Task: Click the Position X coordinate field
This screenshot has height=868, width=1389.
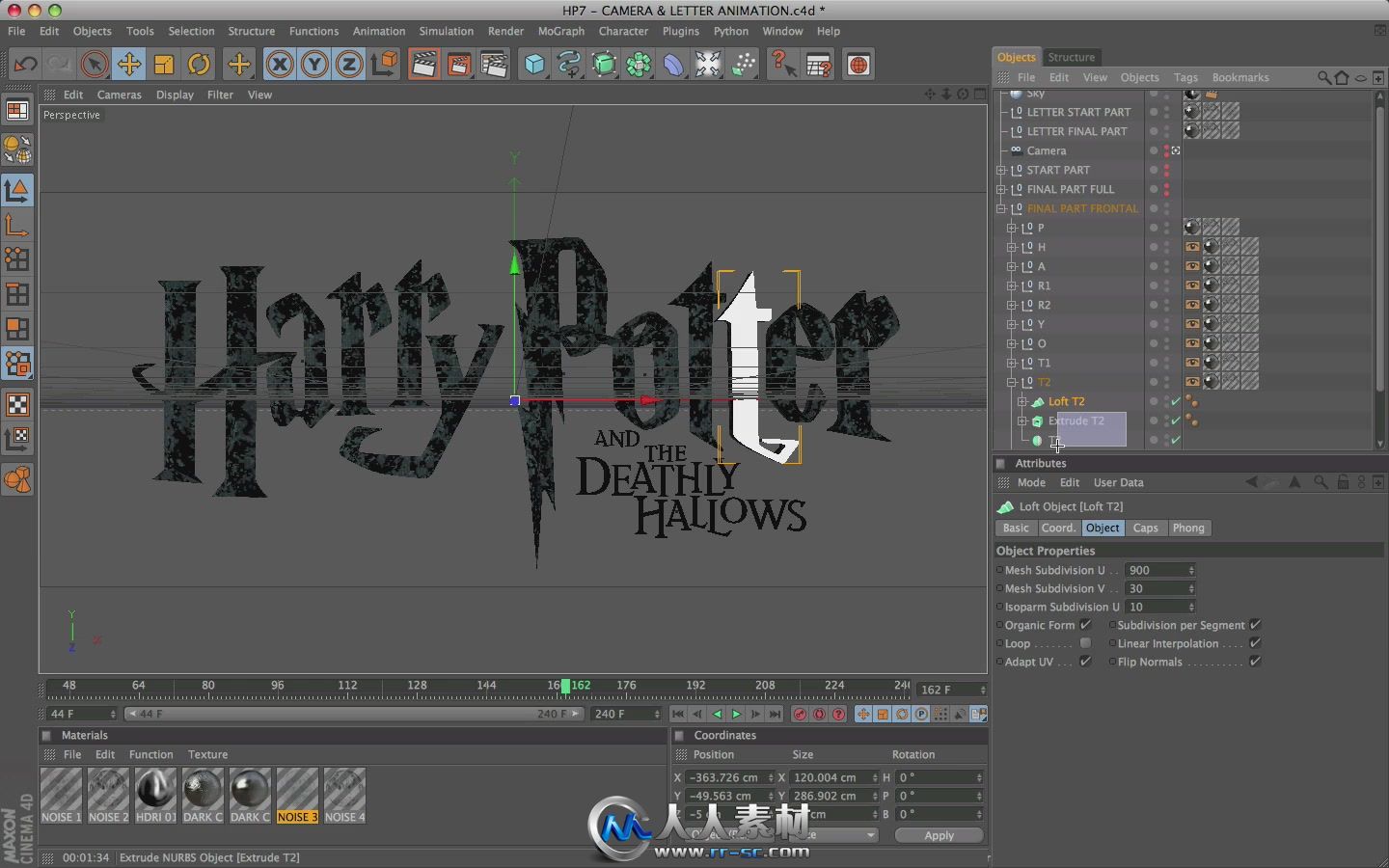Action: pos(730,777)
